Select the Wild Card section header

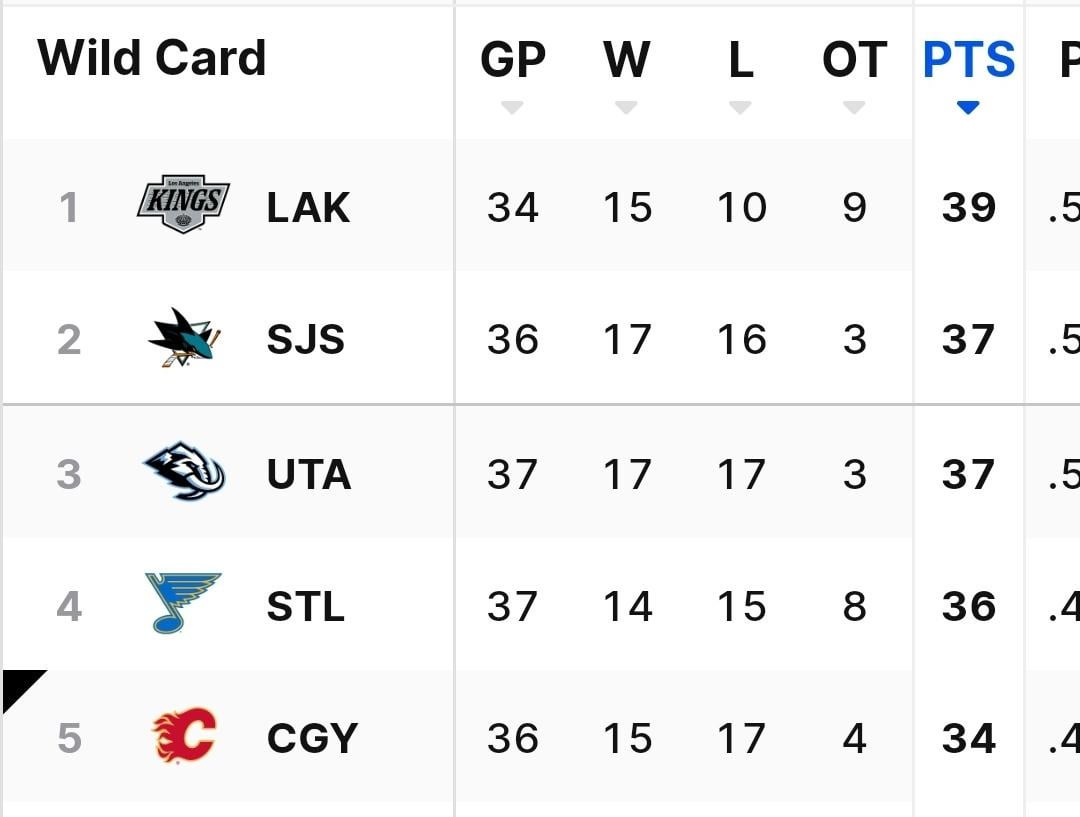[152, 57]
